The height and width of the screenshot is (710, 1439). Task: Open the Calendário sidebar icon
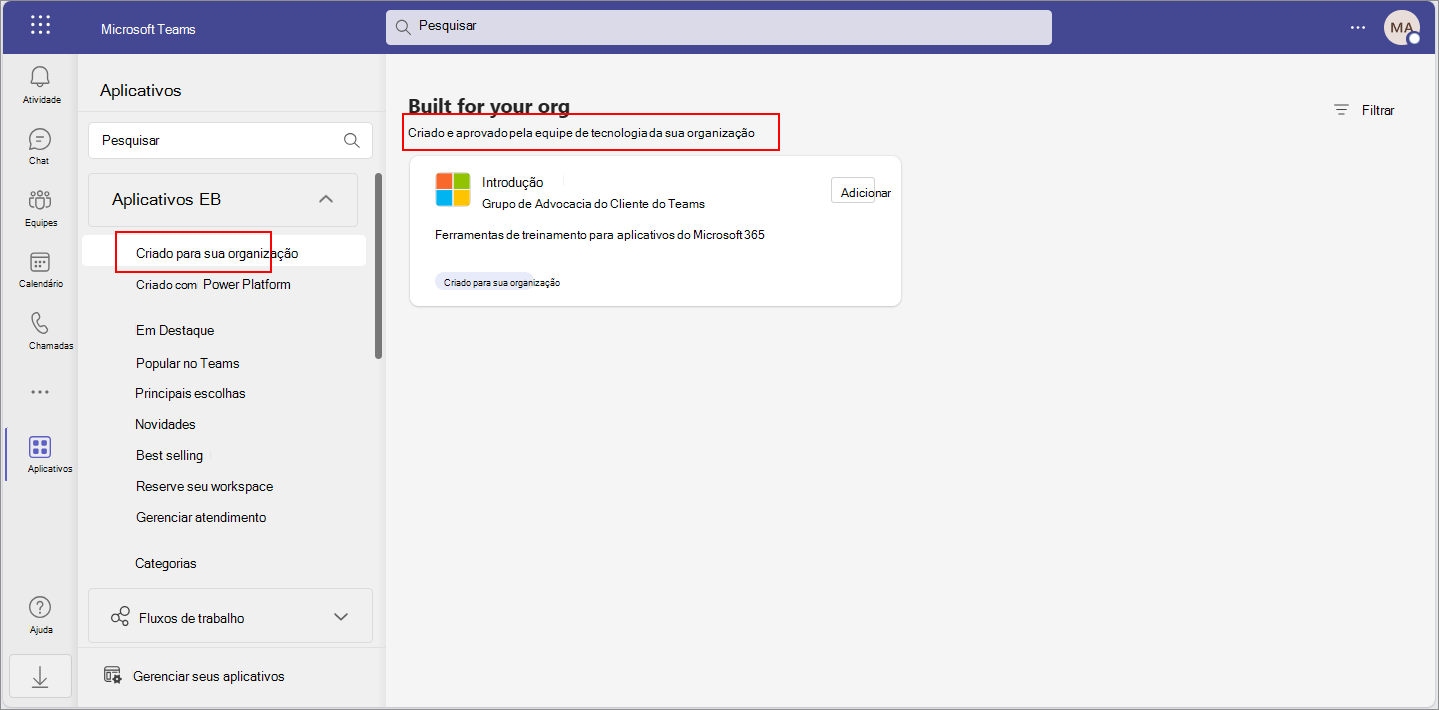(40, 262)
